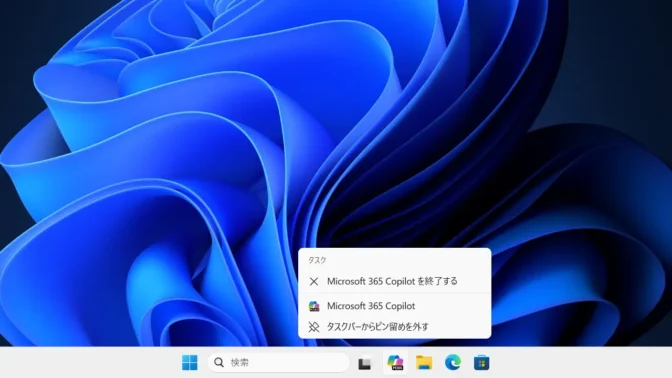The height and width of the screenshot is (378, 672).
Task: Click the taskbar search box
Action: click(279, 363)
